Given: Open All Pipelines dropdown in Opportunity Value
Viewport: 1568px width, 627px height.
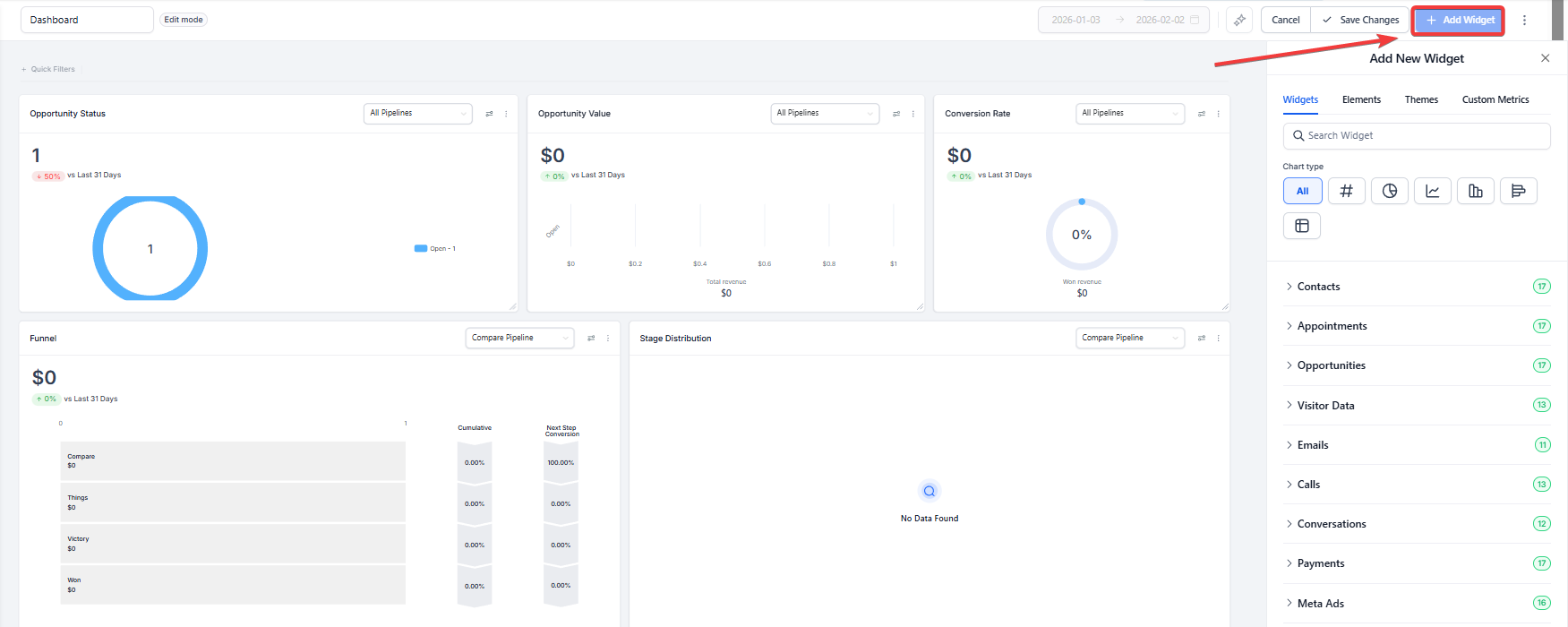Looking at the screenshot, I should 824,113.
